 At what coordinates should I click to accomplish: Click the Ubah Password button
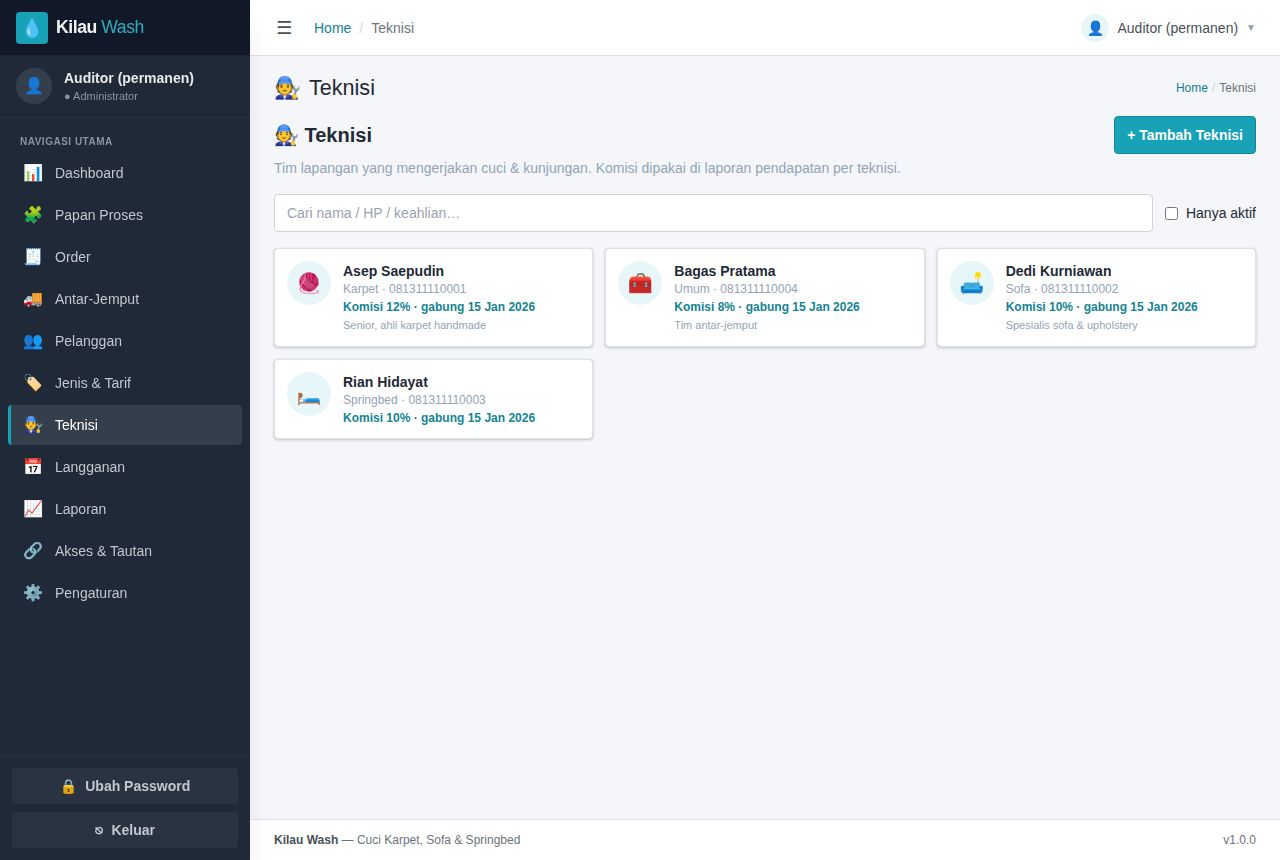(125, 786)
